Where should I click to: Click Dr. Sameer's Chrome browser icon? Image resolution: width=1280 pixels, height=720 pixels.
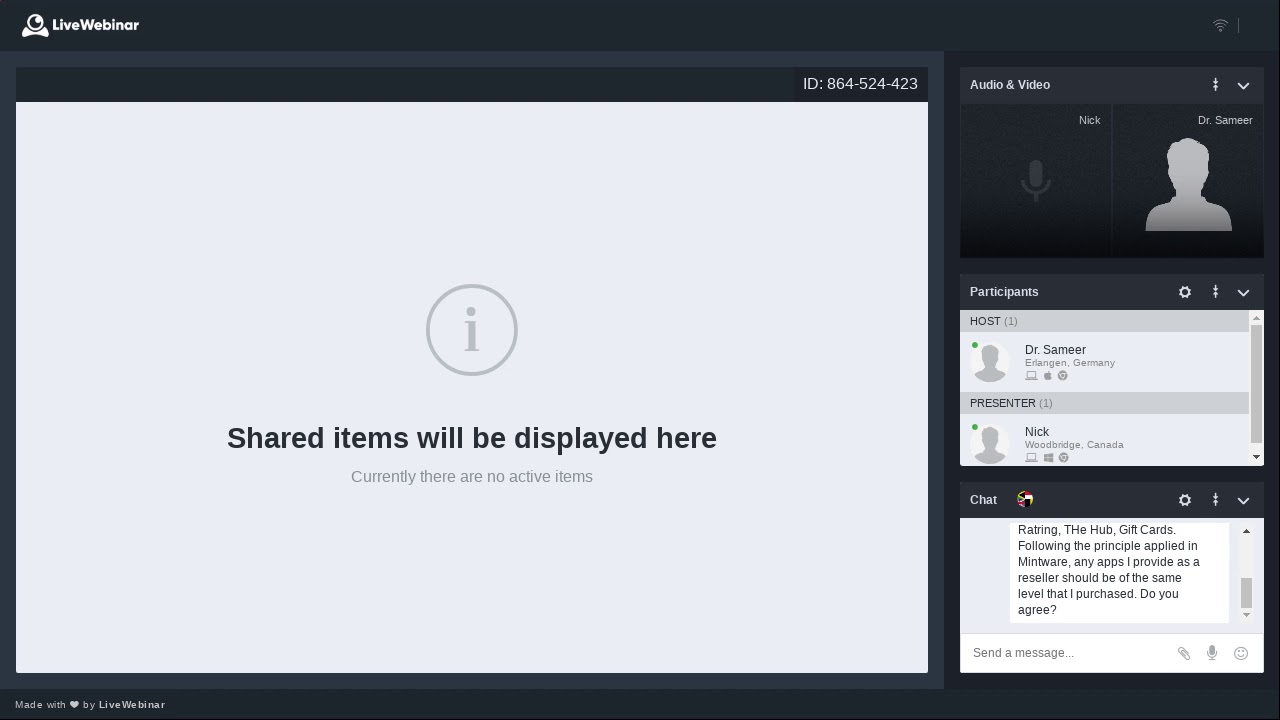(x=1063, y=376)
